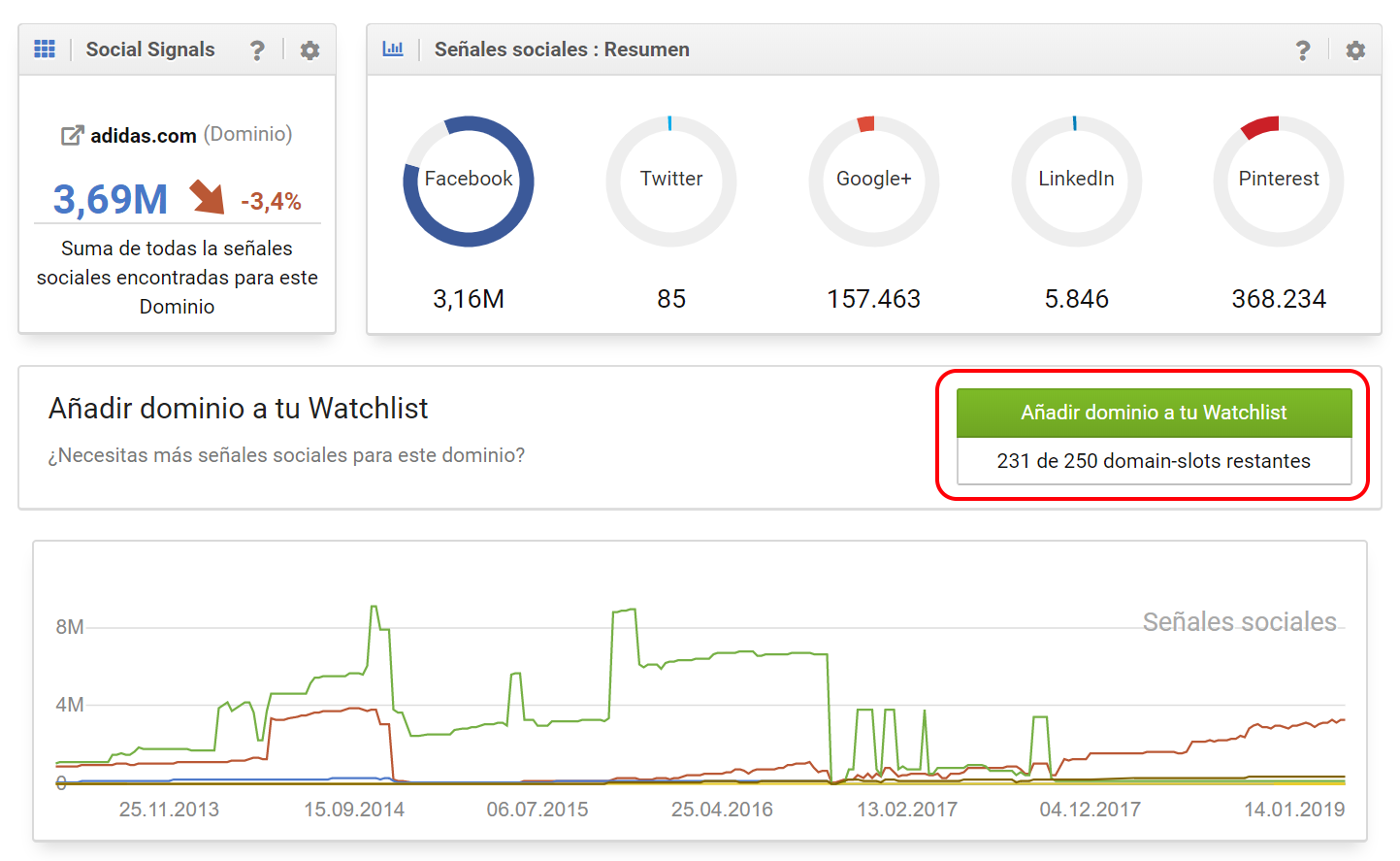Screen dimensions: 1400x861
Task: Select the LinkedIn donut chart
Action: tap(1076, 181)
